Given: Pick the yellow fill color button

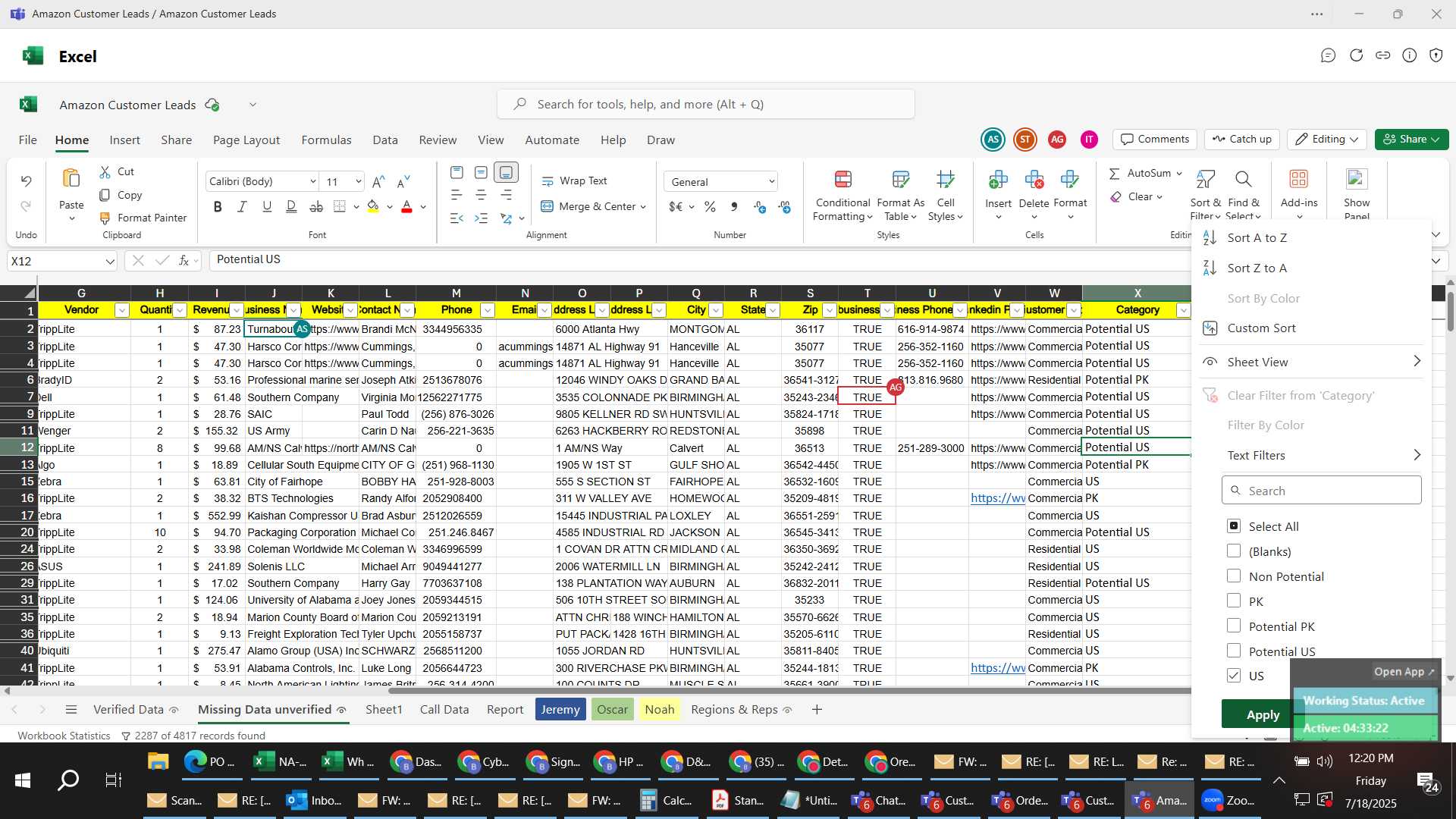Looking at the screenshot, I should [x=373, y=206].
